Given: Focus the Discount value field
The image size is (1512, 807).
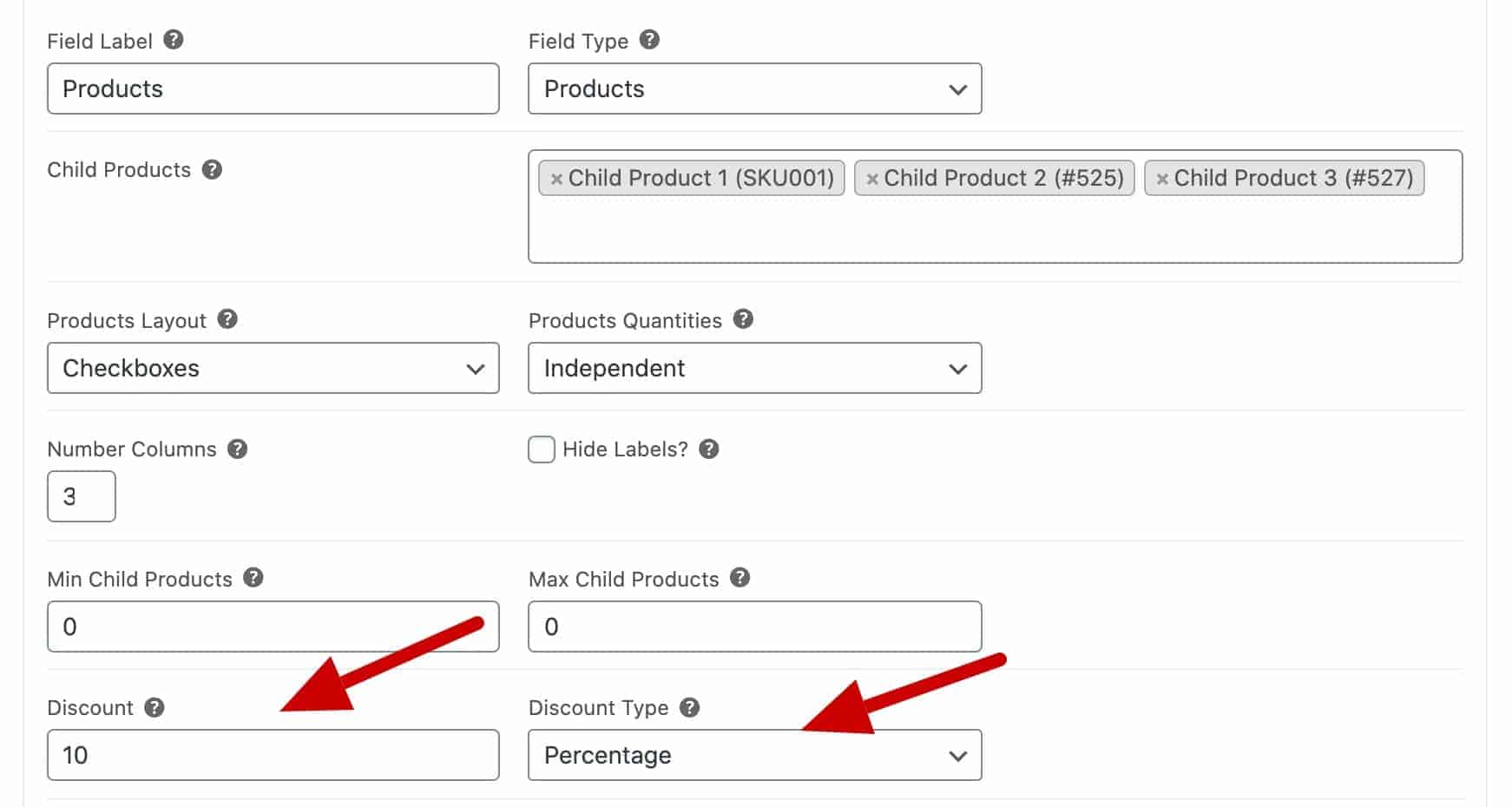Looking at the screenshot, I should pyautogui.click(x=273, y=755).
